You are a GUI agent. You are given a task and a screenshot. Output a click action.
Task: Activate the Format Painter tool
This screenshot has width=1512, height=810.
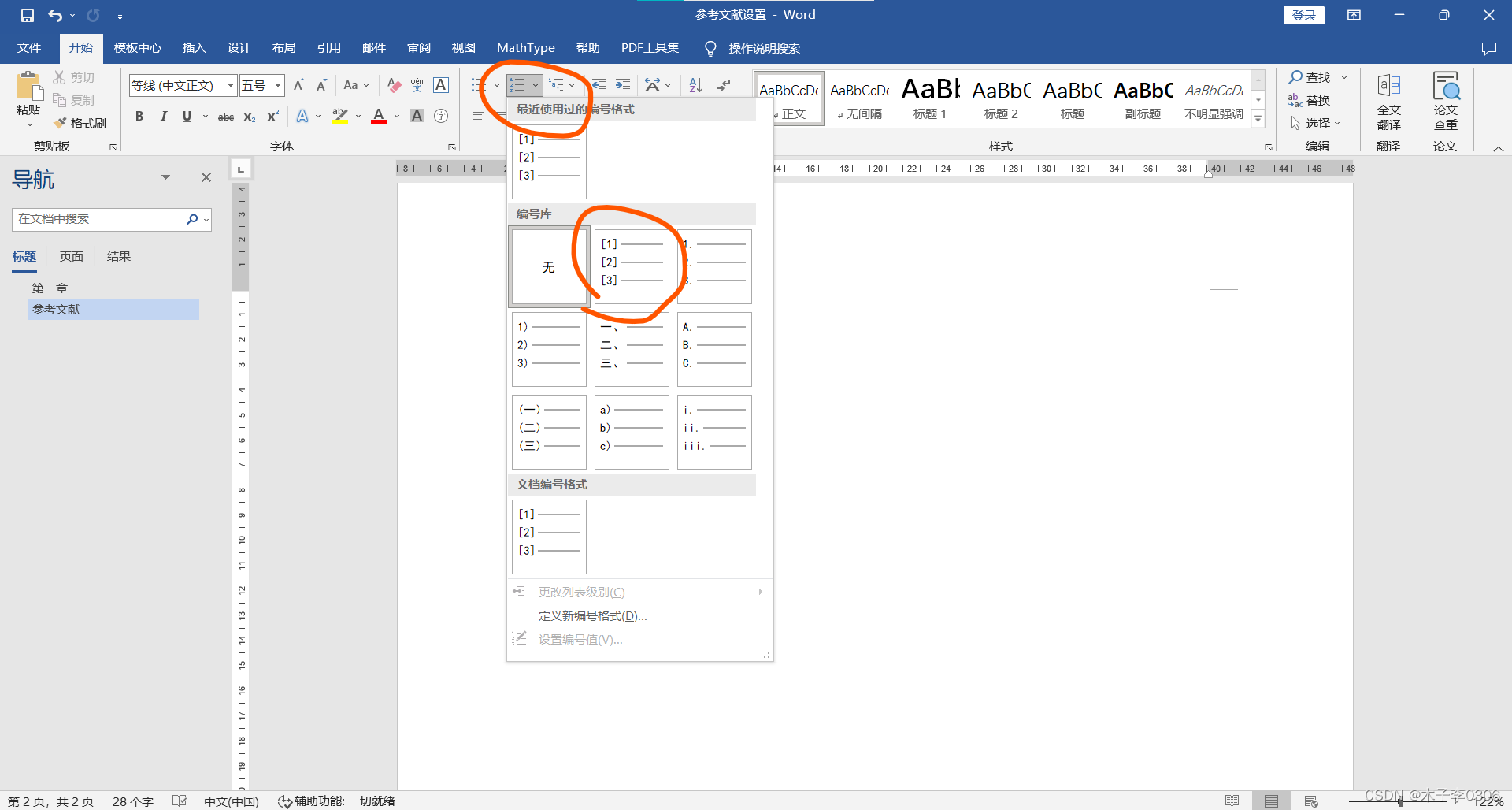point(80,123)
